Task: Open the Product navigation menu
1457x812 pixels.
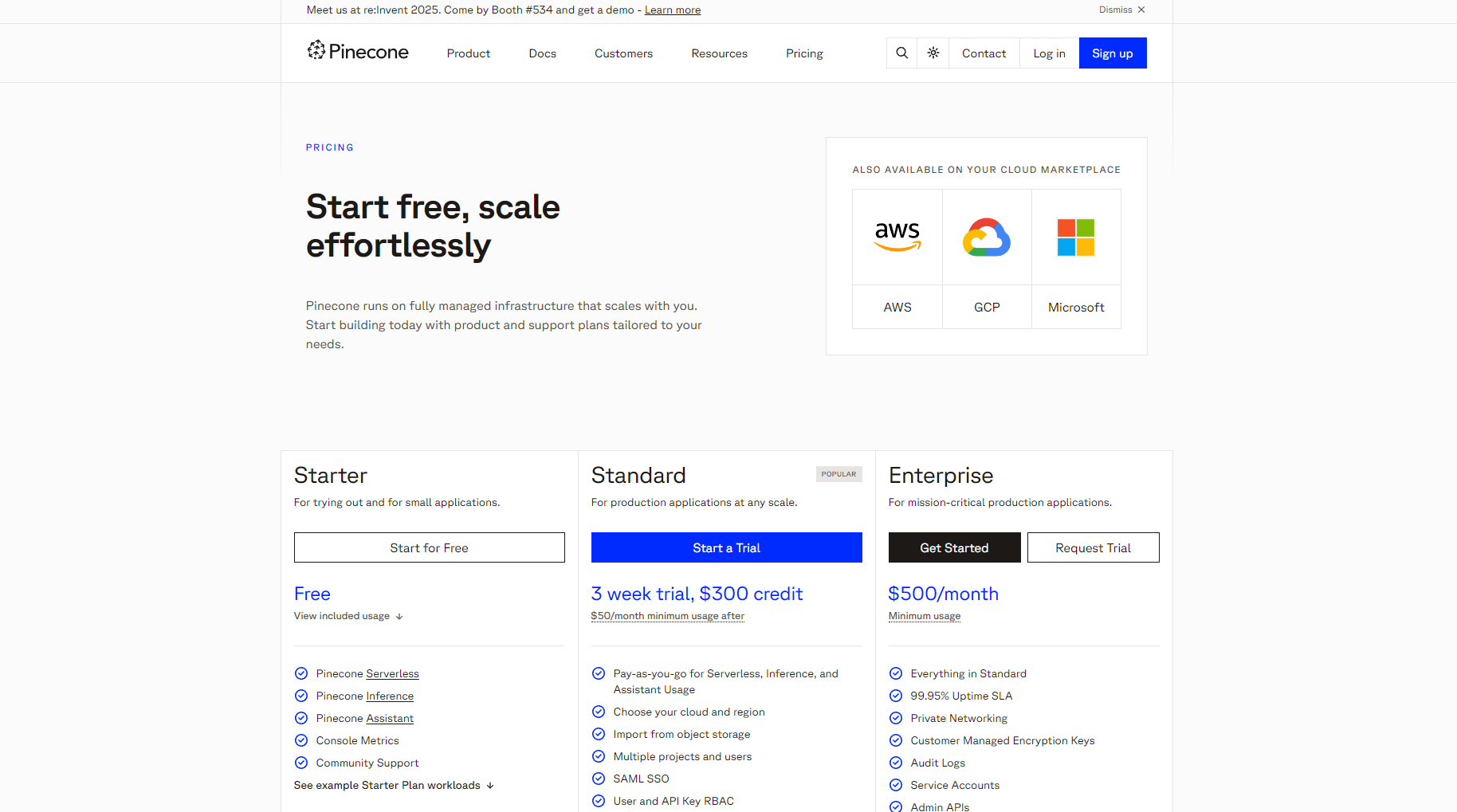Action: [x=469, y=53]
